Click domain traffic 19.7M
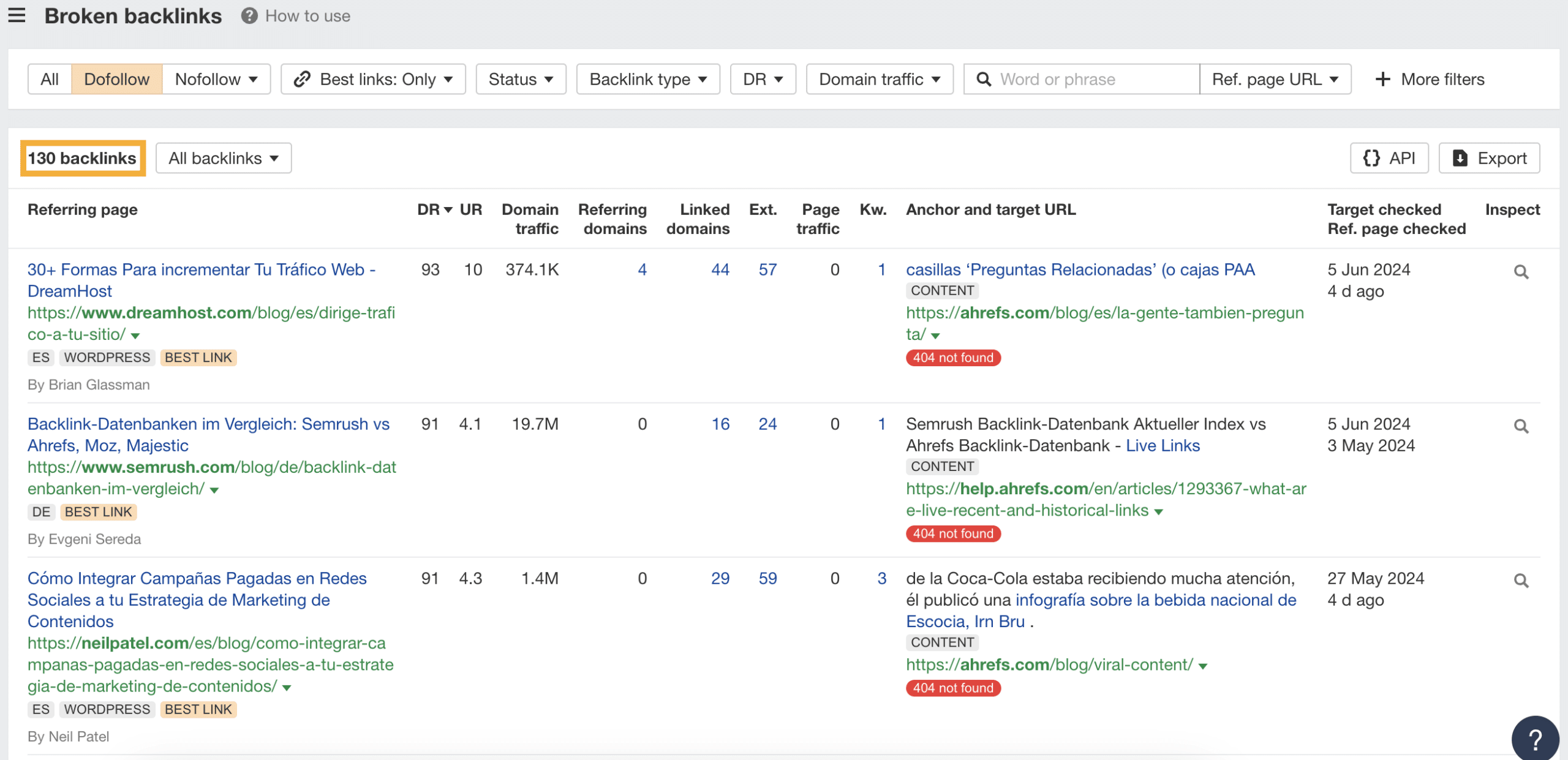 (535, 424)
